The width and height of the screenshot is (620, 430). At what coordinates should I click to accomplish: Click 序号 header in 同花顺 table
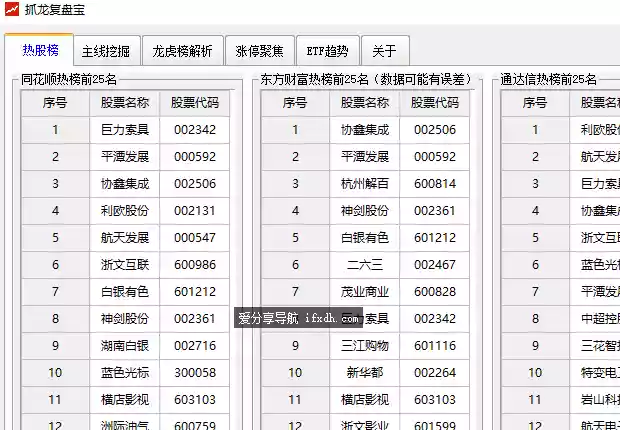tap(55, 103)
